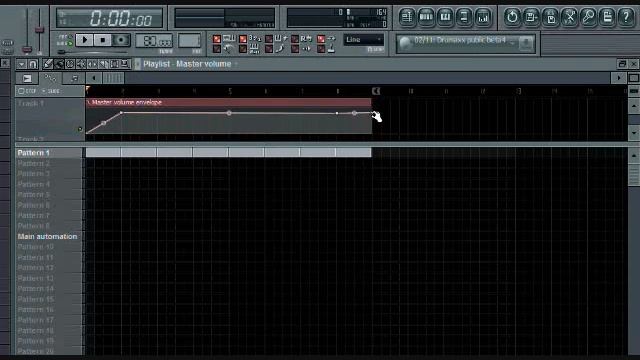Select the paint brush tool in playlist

(59, 64)
